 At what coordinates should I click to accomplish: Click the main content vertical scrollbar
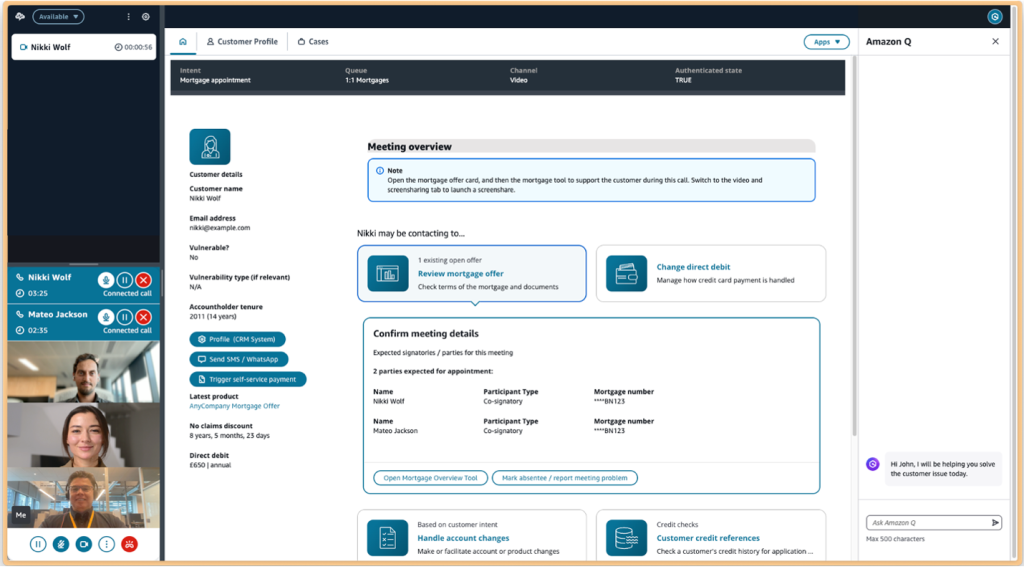854,247
